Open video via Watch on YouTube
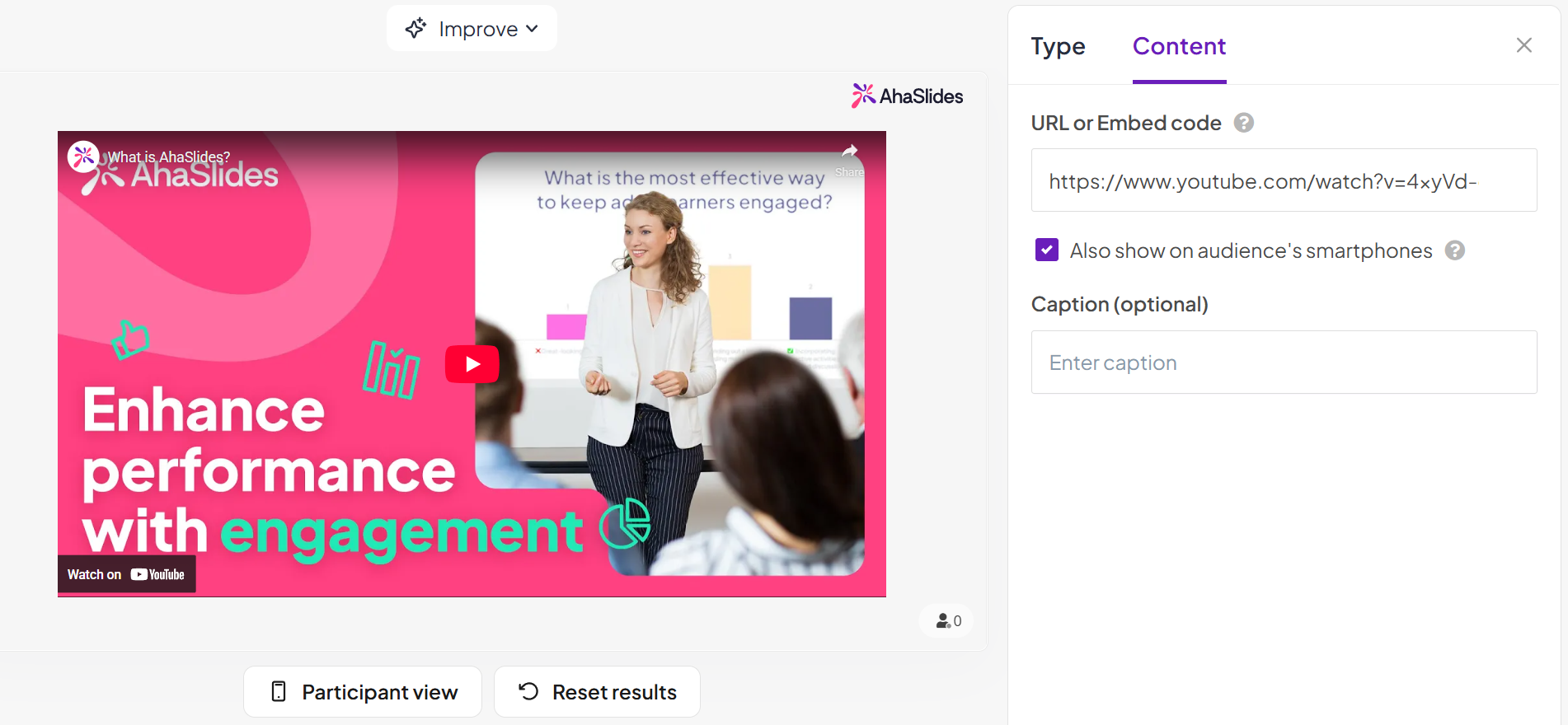Viewport: 1568px width, 725px height. coord(126,574)
